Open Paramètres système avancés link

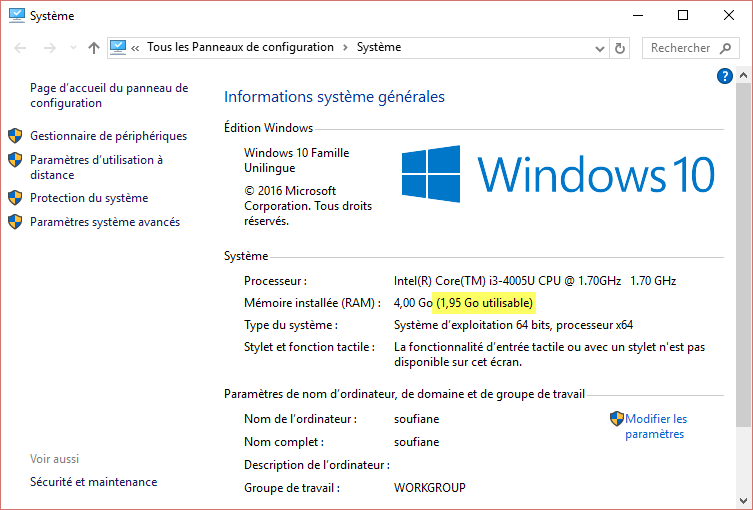[x=105, y=222]
